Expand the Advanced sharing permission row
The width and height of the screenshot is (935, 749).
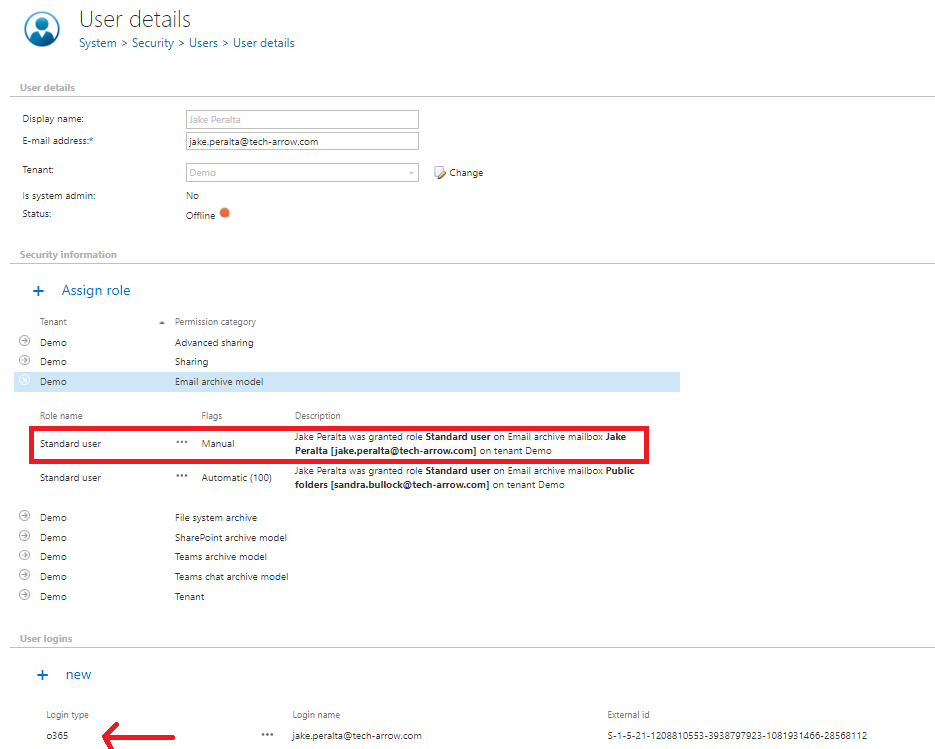[25, 342]
